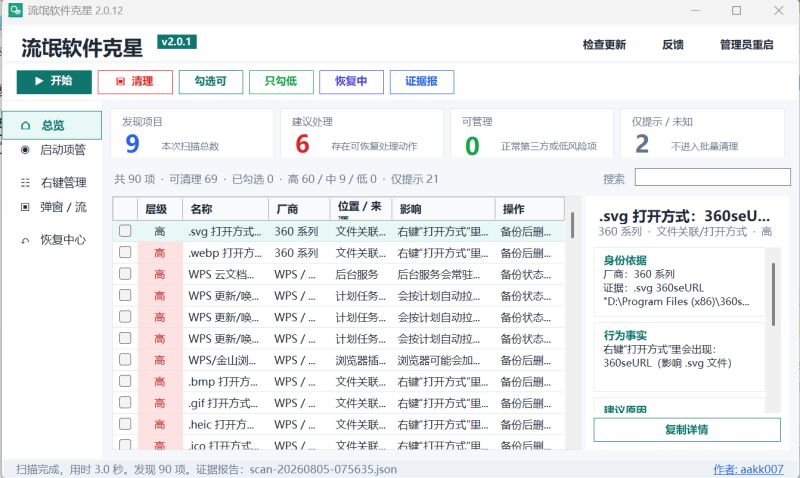Sort by the 操作 column header
The image size is (800, 478).
530,209
